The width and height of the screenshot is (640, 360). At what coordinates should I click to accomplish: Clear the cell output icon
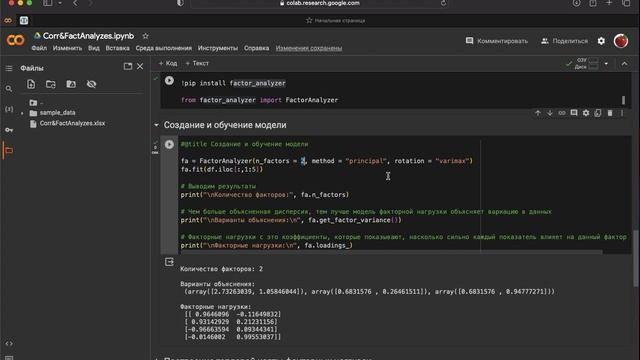[x=169, y=262]
